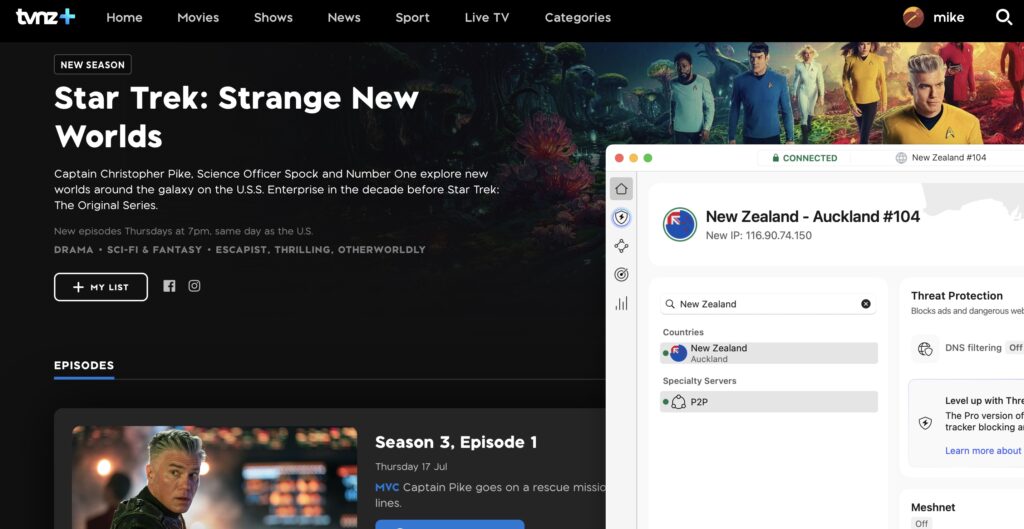Open the TVNZ+ logo home link
Image resolution: width=1024 pixels, height=529 pixels.
[x=46, y=17]
